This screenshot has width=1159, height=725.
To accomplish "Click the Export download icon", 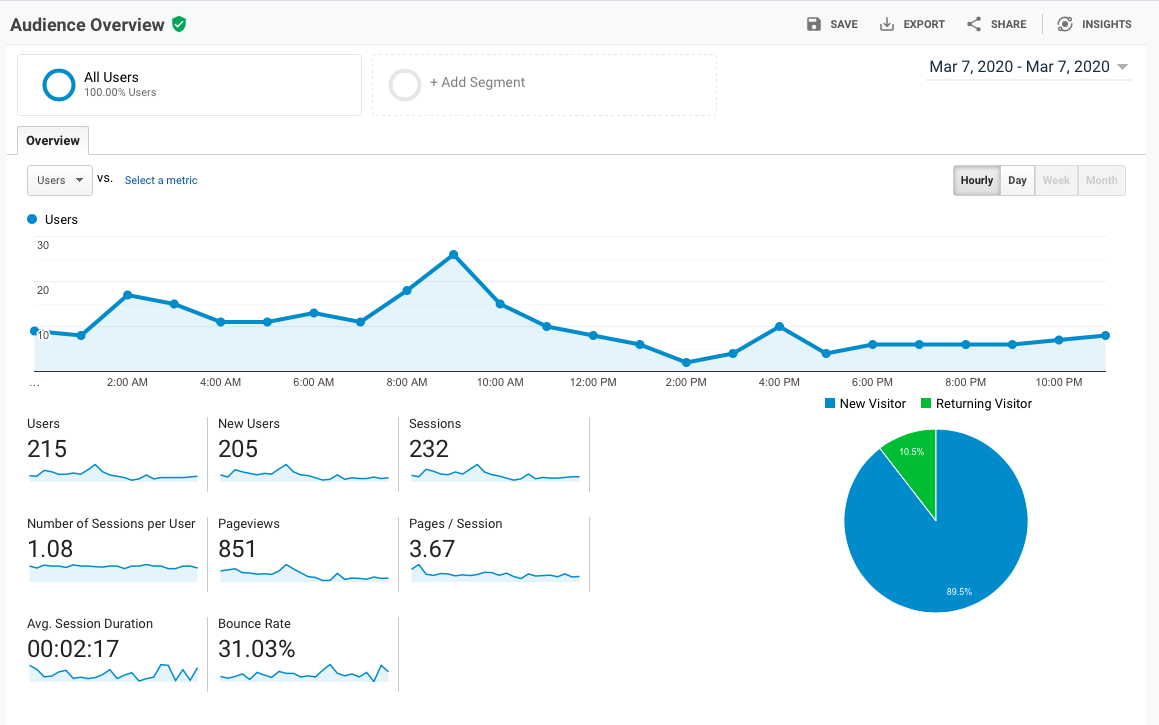I will (x=886, y=24).
